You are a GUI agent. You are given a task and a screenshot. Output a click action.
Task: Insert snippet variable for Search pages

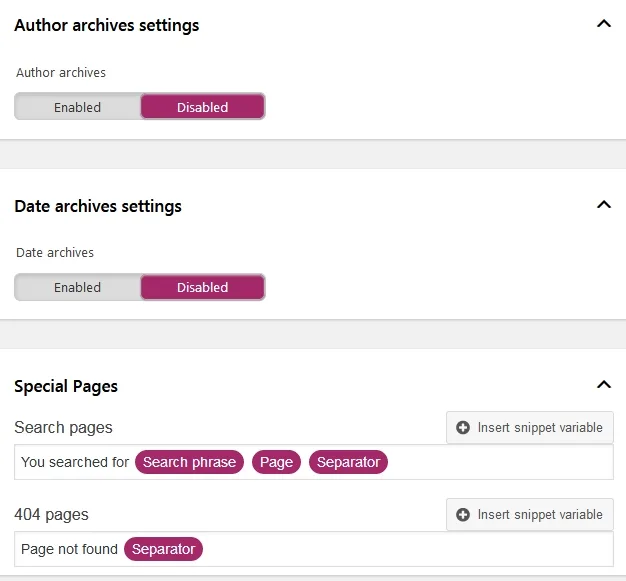tap(530, 427)
